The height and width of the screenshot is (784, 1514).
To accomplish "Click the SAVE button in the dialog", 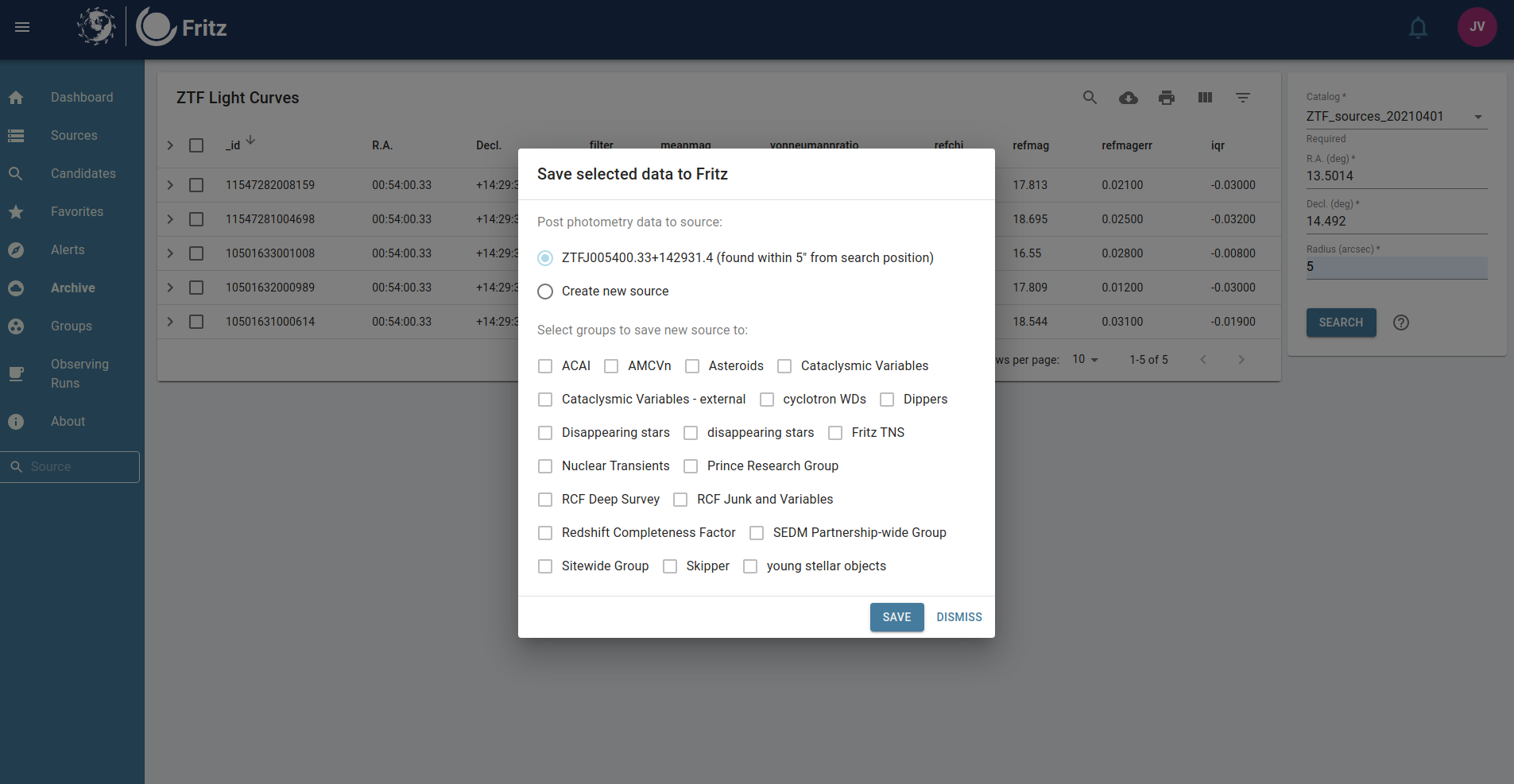I will [896, 617].
